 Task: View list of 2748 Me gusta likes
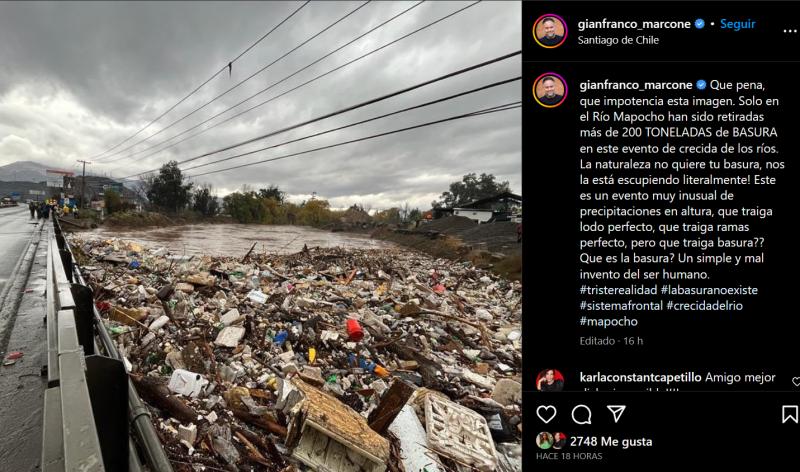coord(611,441)
